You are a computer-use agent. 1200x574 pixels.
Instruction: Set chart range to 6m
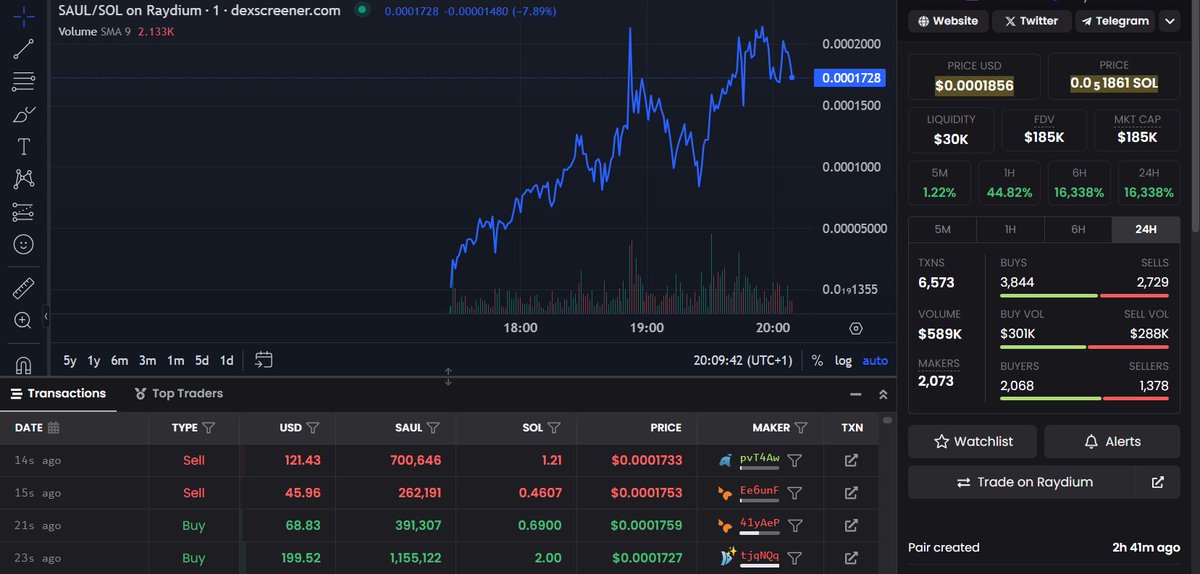point(119,360)
